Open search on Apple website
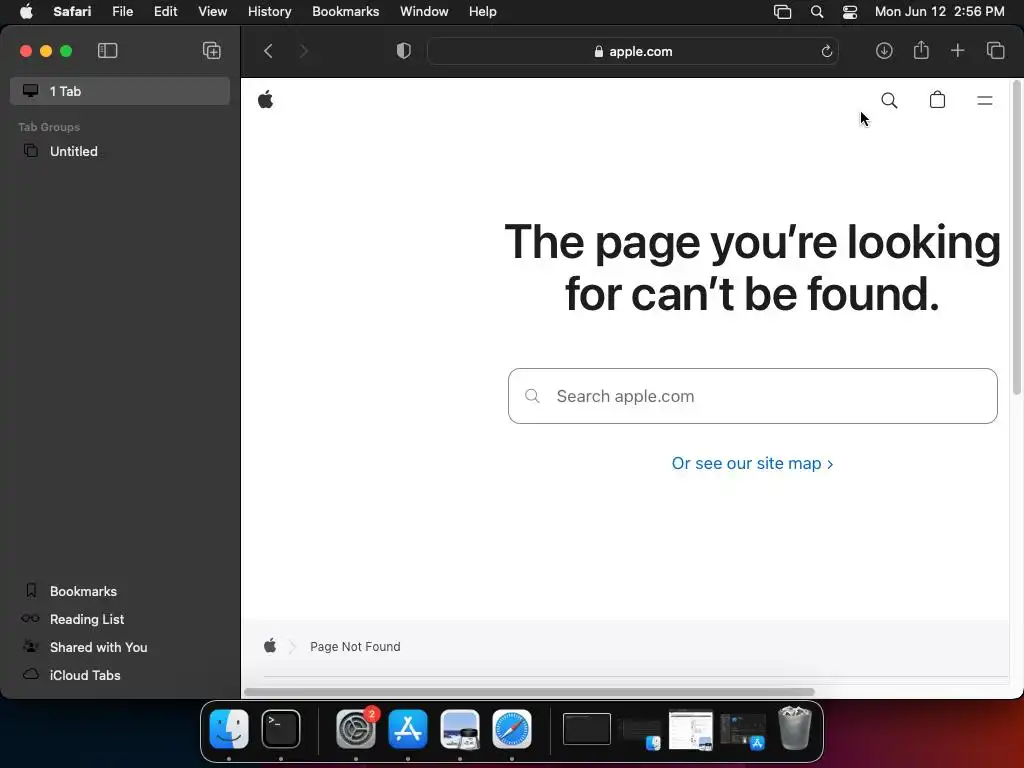Viewport: 1024px width, 768px height. (x=889, y=100)
